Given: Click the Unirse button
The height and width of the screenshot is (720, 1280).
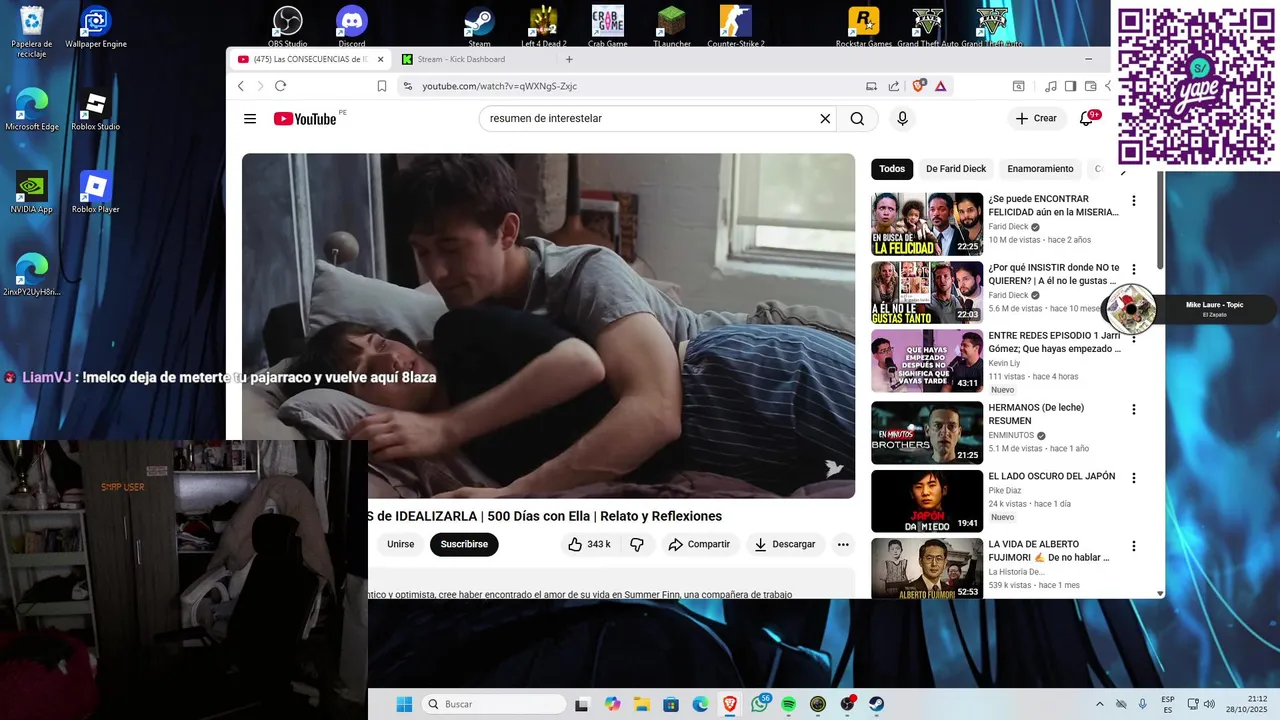Looking at the screenshot, I should coord(400,544).
